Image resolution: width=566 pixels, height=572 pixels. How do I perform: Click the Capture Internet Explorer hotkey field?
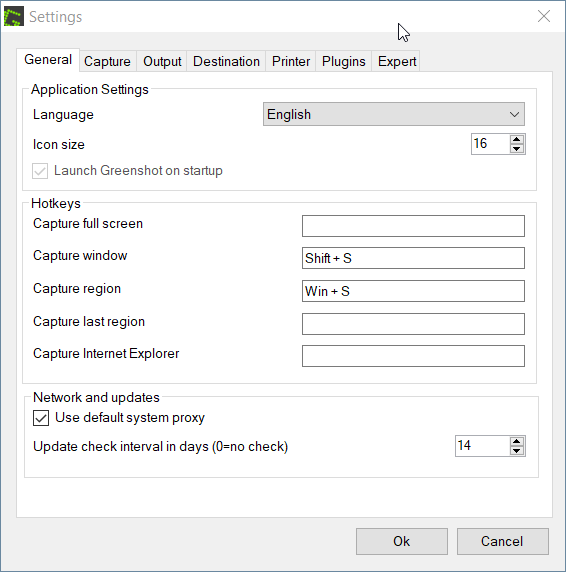[x=413, y=356]
